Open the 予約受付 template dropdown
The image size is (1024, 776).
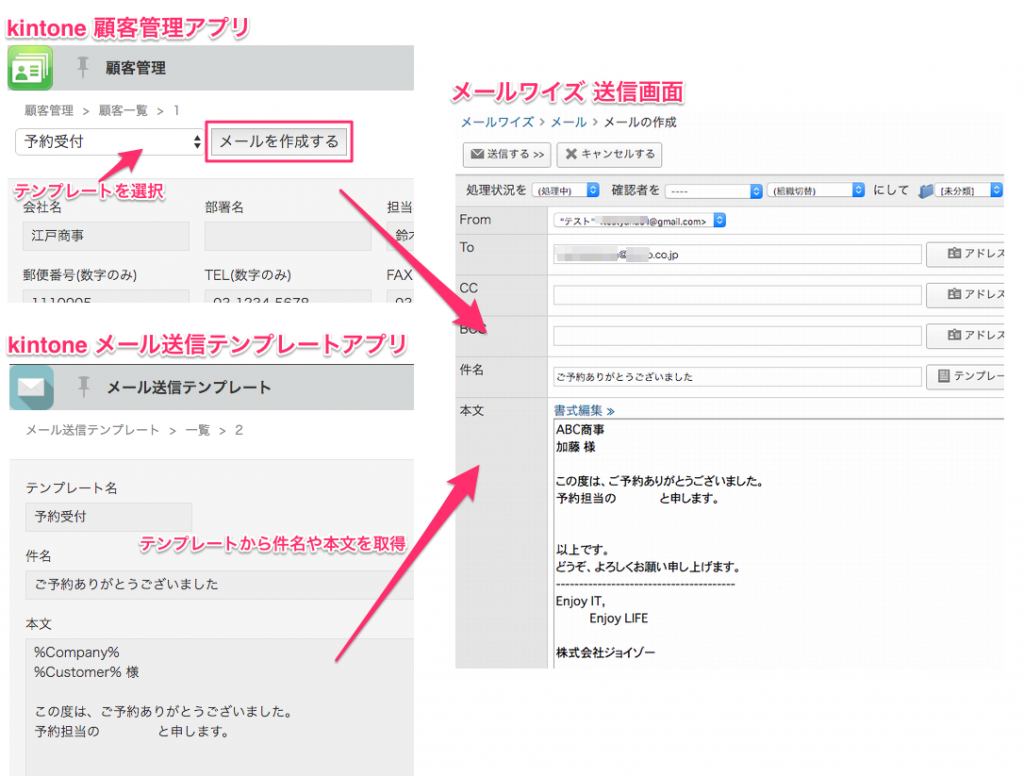tap(109, 142)
